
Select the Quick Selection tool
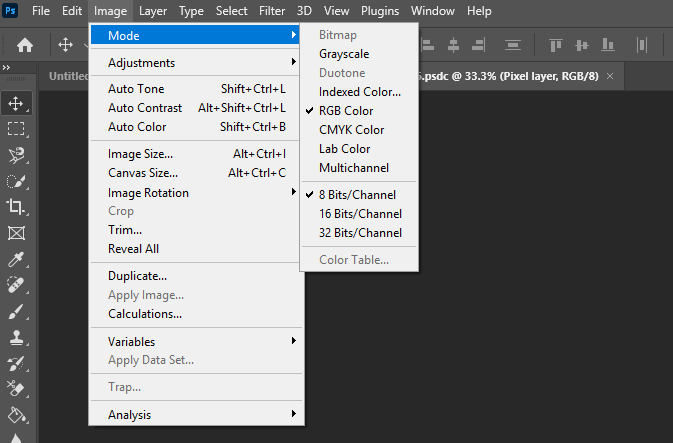click(16, 181)
